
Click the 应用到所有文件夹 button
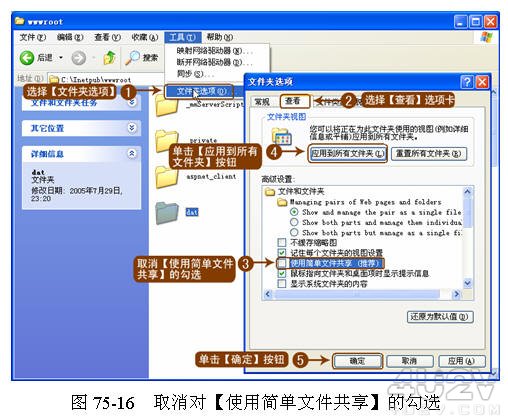pyautogui.click(x=348, y=153)
